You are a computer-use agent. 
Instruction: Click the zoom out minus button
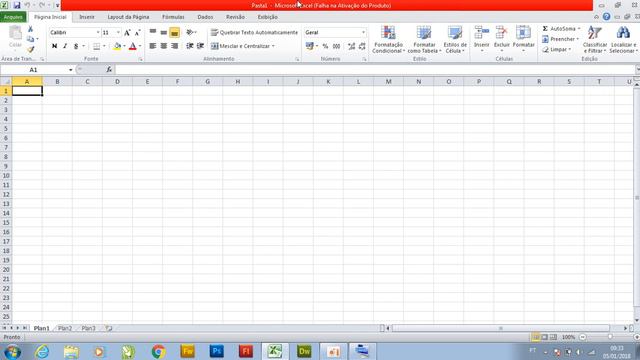[x=583, y=337]
